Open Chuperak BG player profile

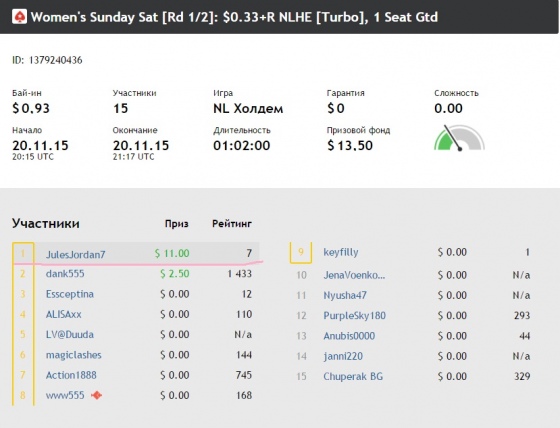click(x=353, y=377)
